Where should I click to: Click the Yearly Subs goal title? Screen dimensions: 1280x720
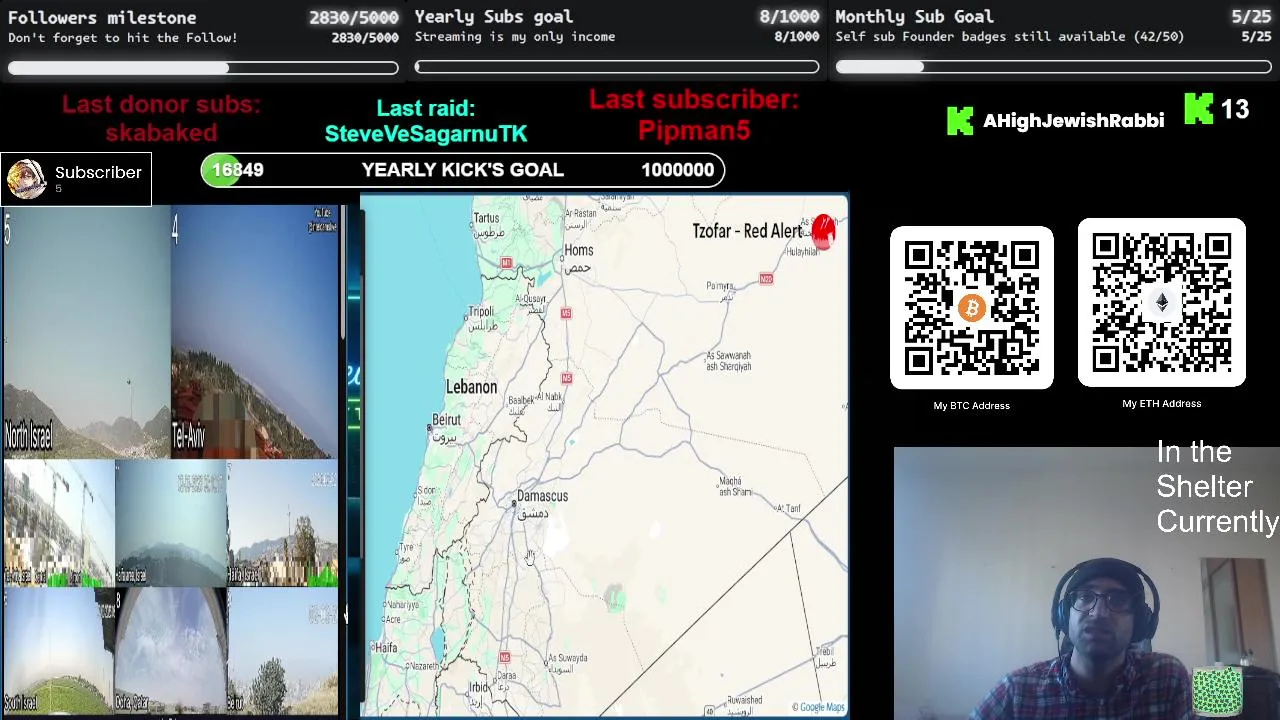pyautogui.click(x=494, y=17)
